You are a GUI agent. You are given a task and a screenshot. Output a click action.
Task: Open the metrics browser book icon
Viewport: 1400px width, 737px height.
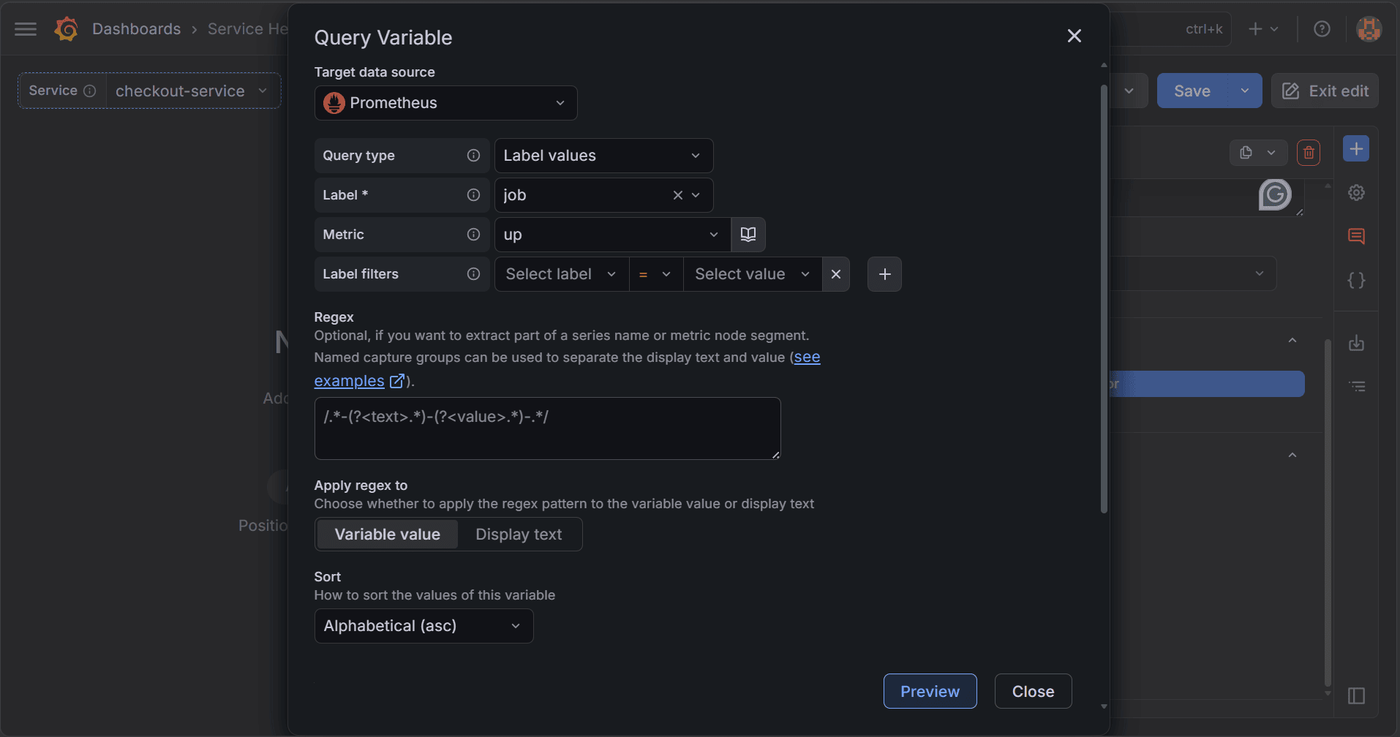[x=748, y=234]
